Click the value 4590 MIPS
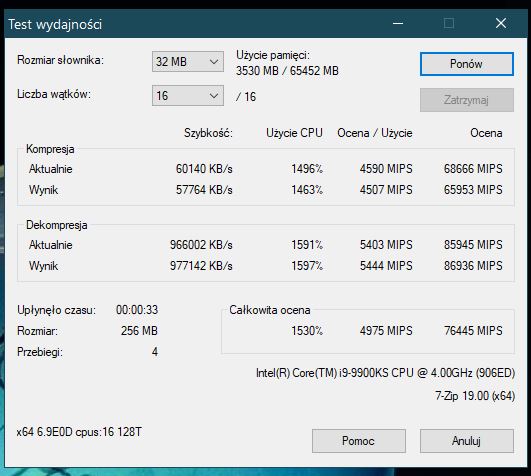531x476 pixels. click(x=386, y=169)
